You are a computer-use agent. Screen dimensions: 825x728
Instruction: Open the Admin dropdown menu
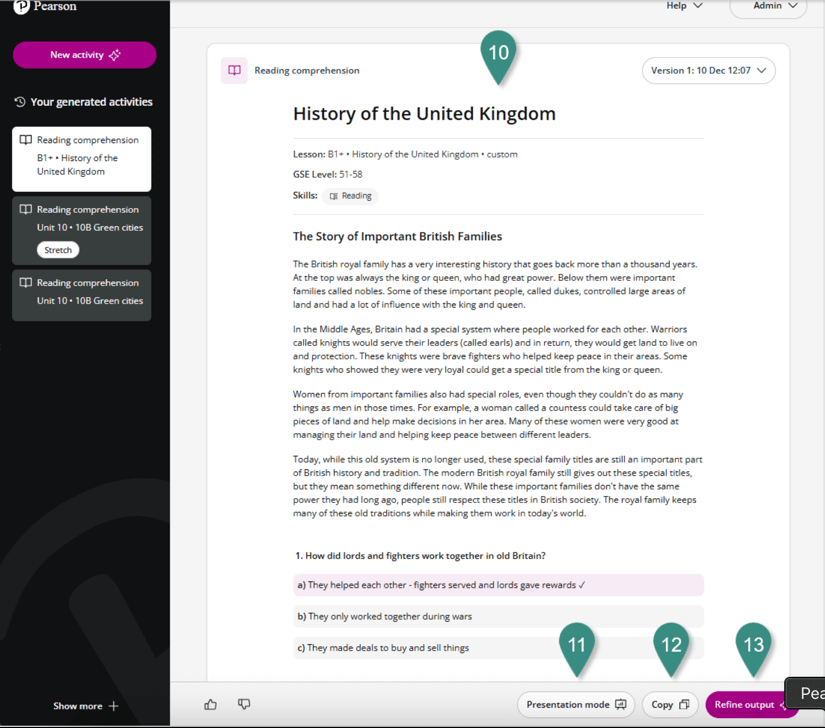pyautogui.click(x=768, y=6)
